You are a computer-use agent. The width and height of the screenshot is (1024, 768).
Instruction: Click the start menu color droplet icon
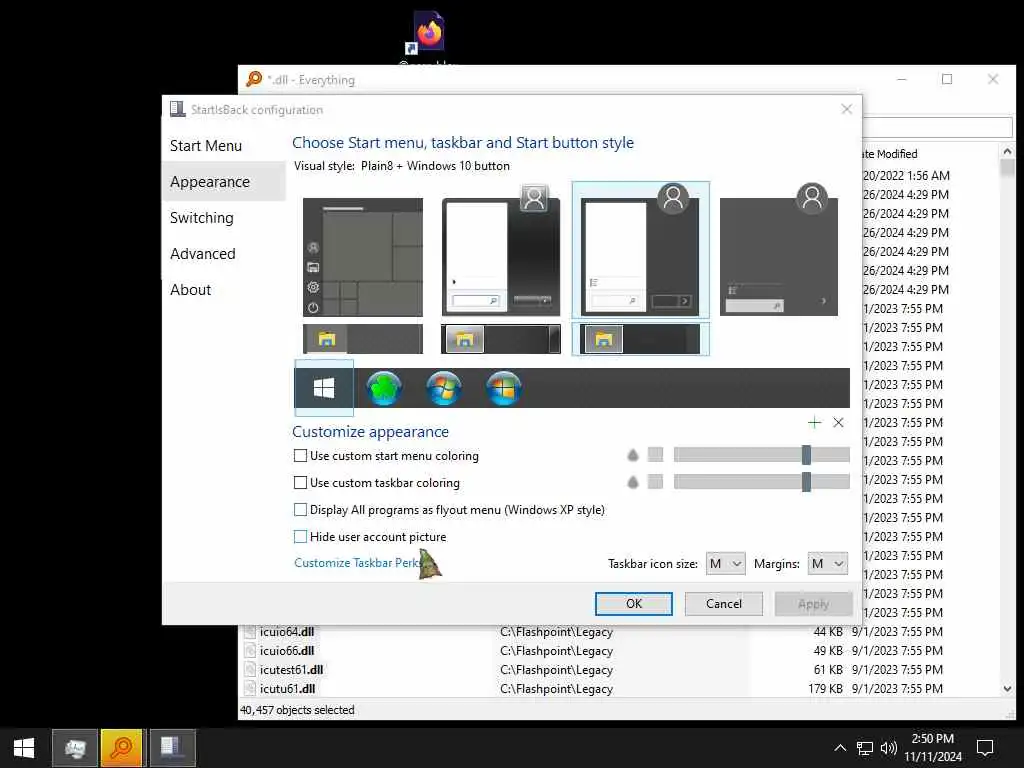tap(632, 455)
